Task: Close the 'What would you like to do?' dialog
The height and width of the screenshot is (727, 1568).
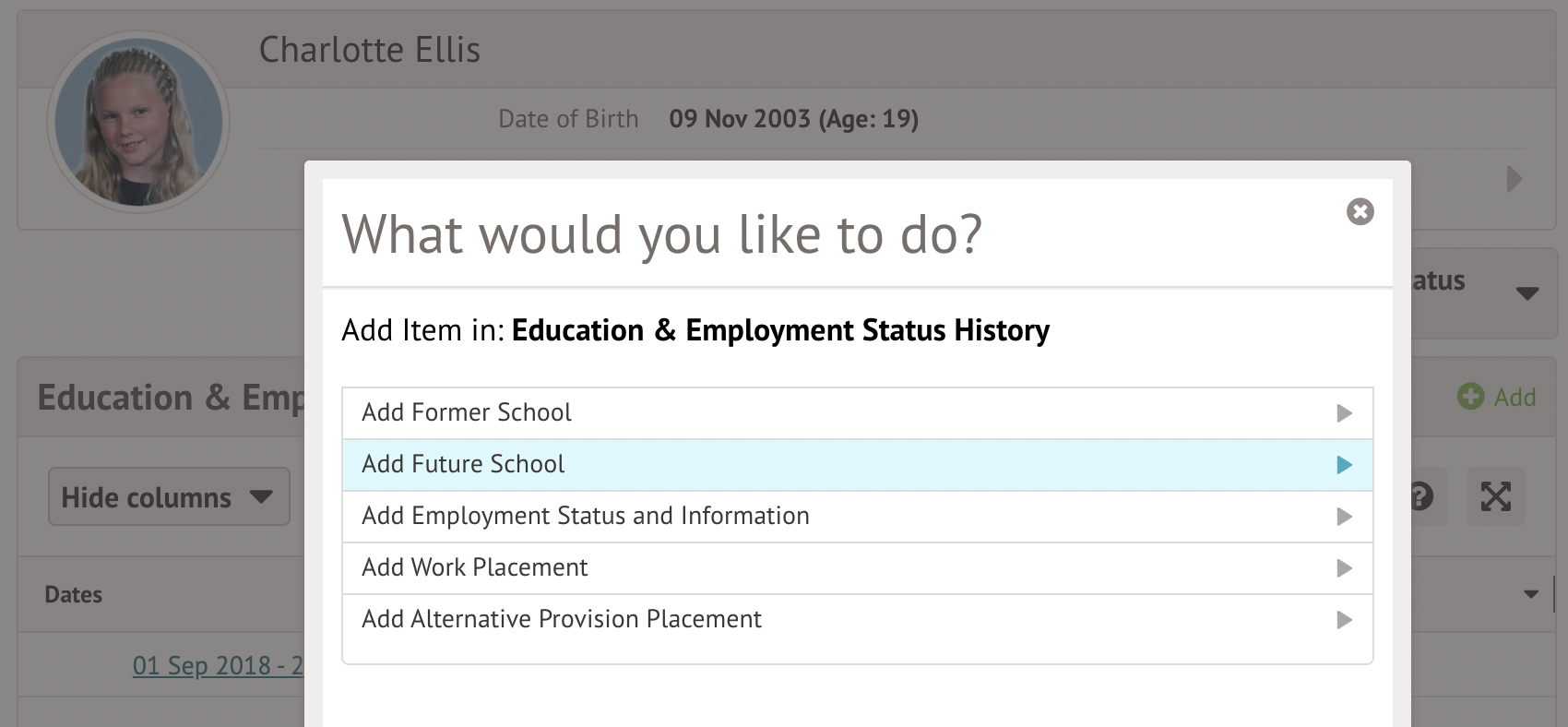Action: coord(1360,211)
